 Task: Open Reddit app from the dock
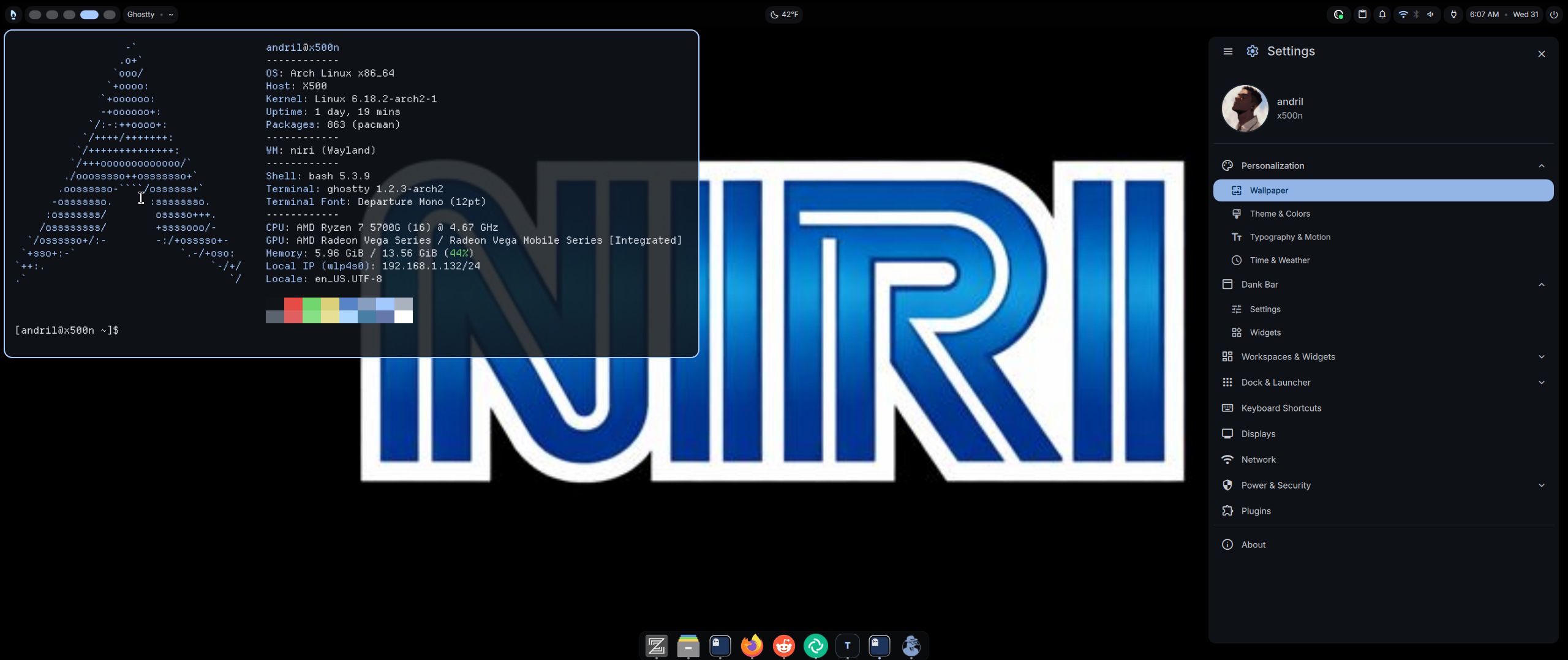[783, 645]
